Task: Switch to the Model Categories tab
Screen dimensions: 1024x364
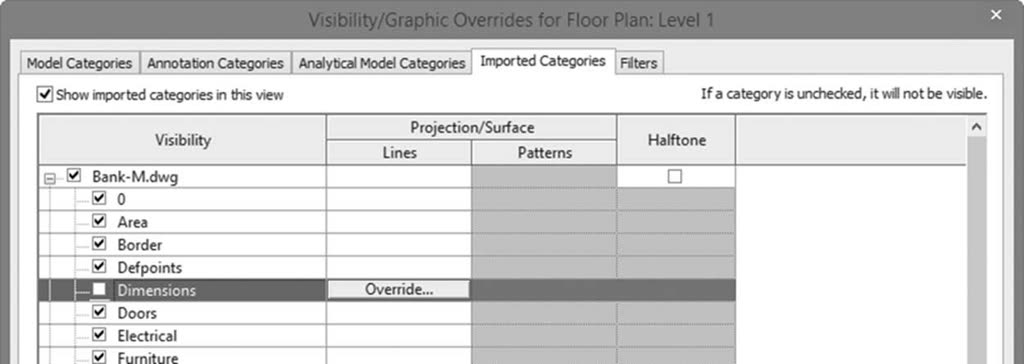Action: 79,63
